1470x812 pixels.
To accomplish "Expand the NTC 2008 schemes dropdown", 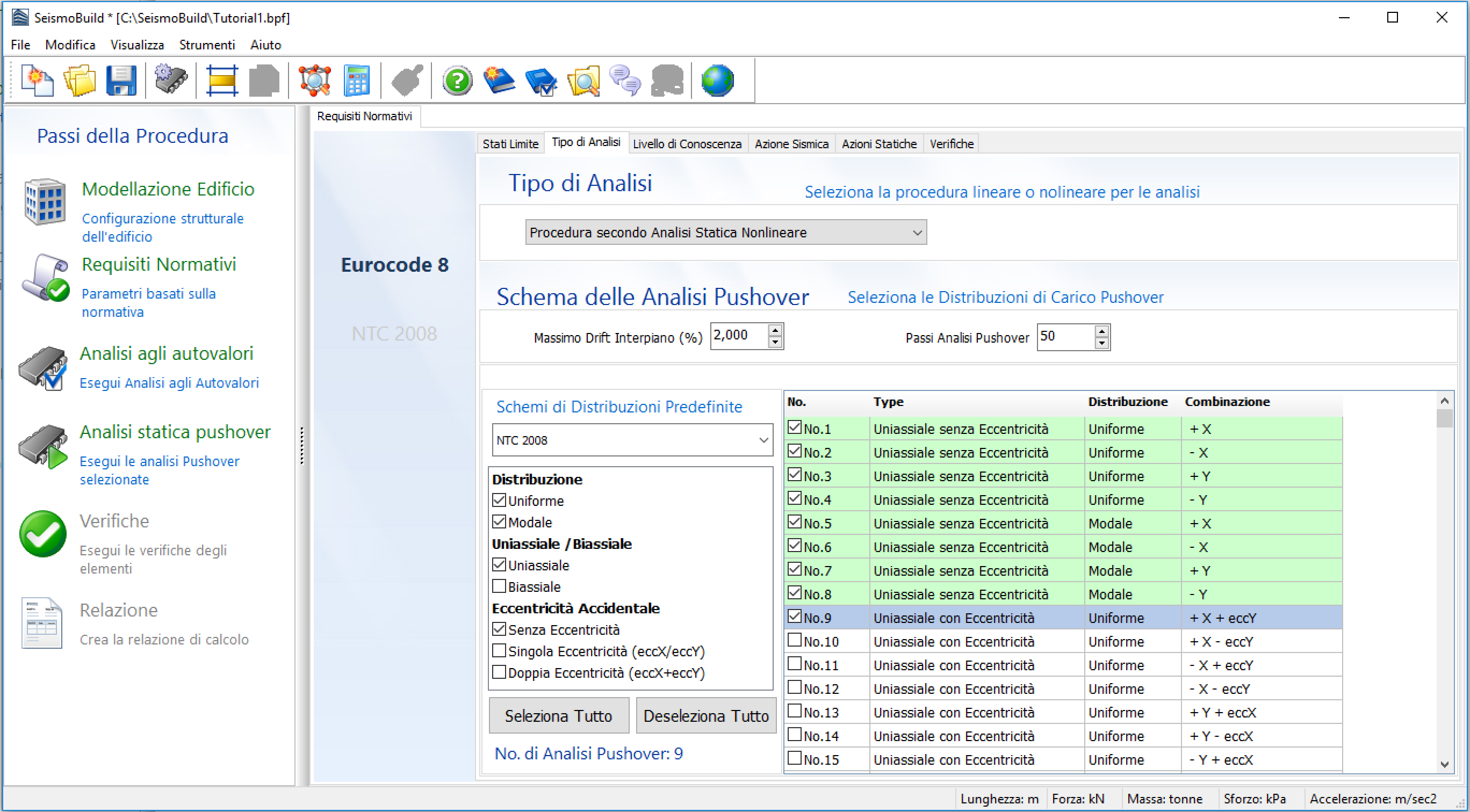I will (632, 440).
